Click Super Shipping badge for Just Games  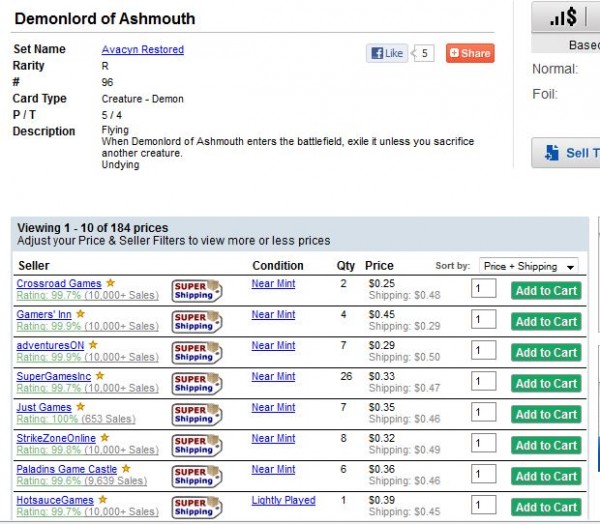point(196,414)
